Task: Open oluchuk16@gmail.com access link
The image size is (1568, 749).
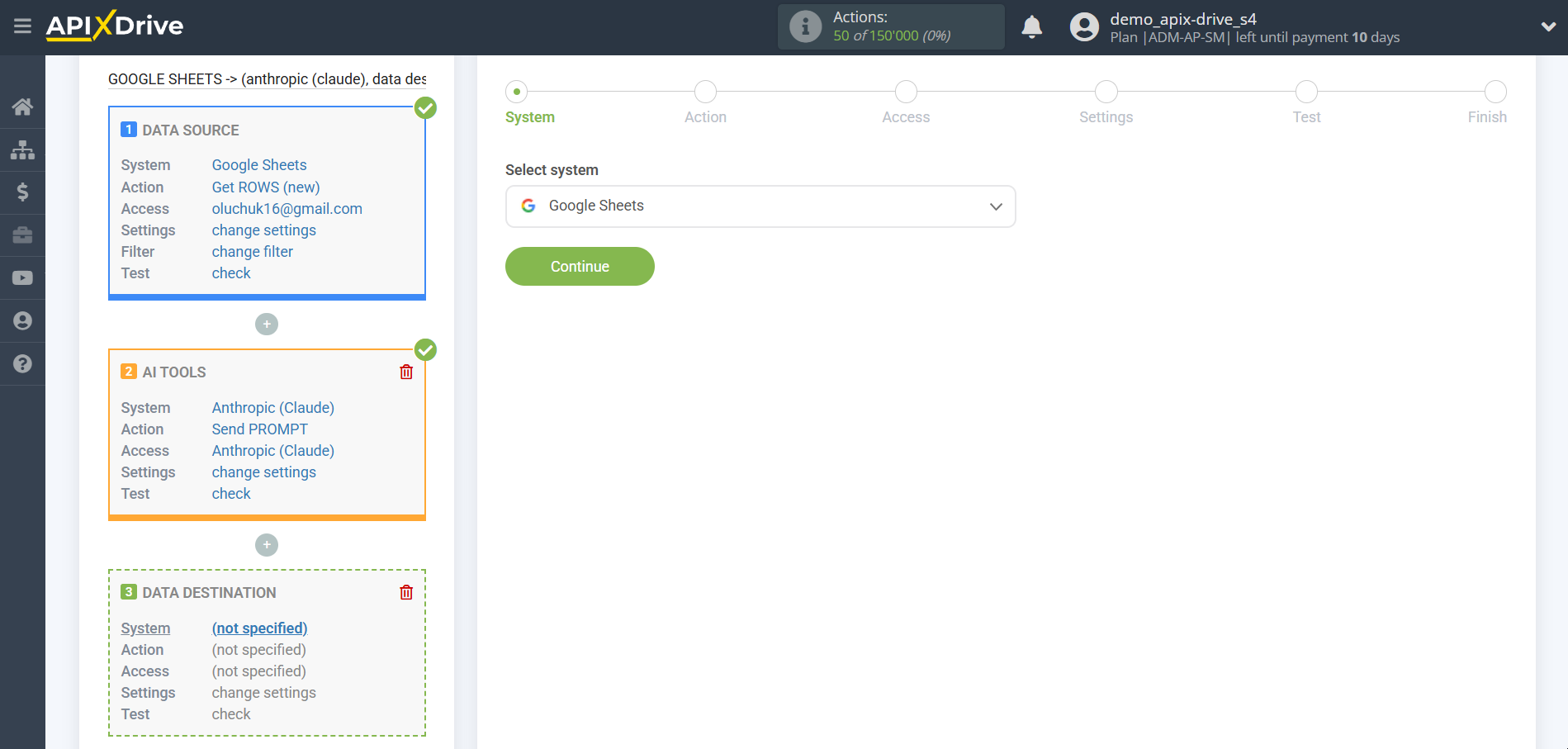Action: (287, 209)
